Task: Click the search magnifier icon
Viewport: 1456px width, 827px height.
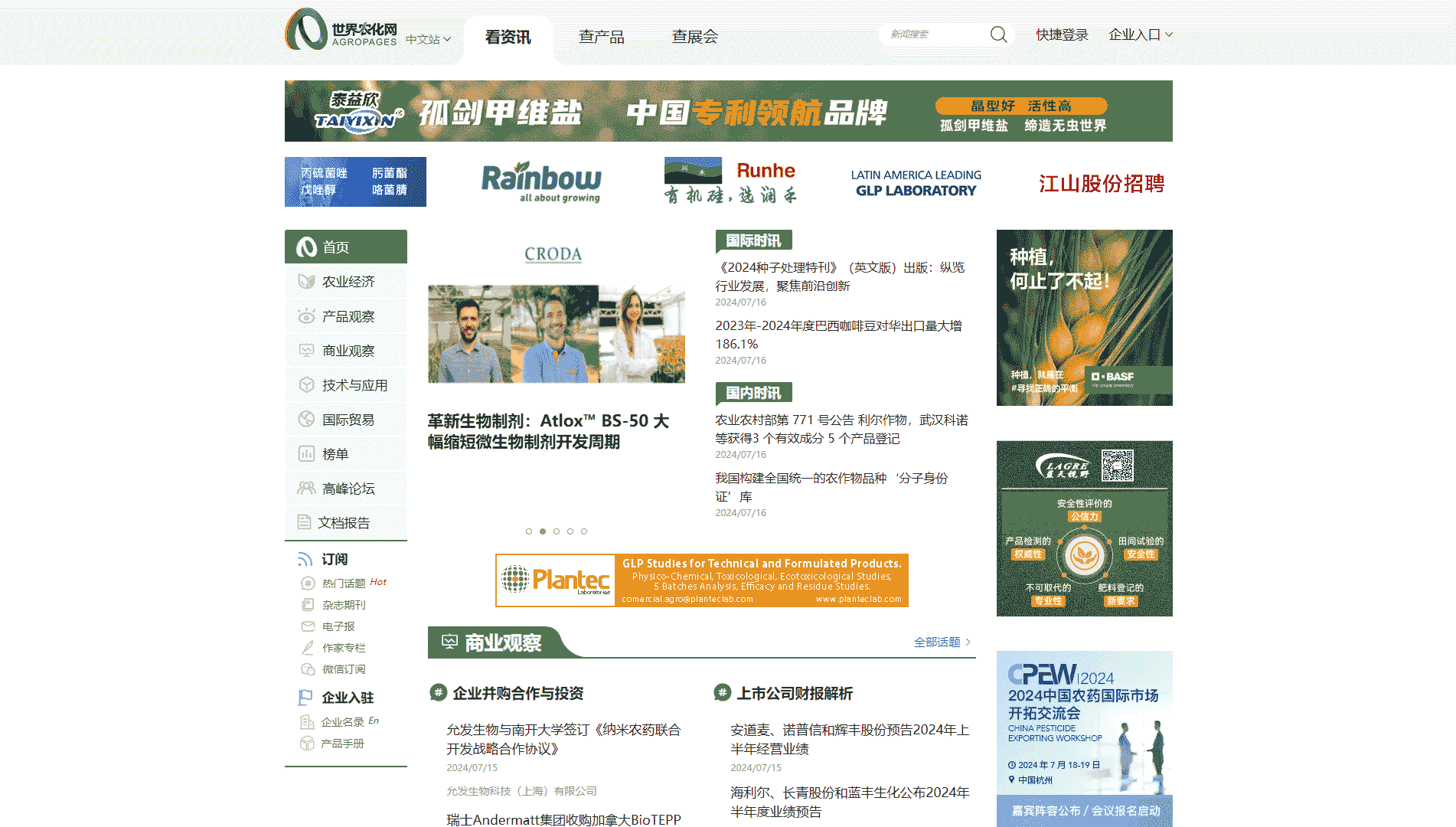Action: pyautogui.click(x=998, y=34)
